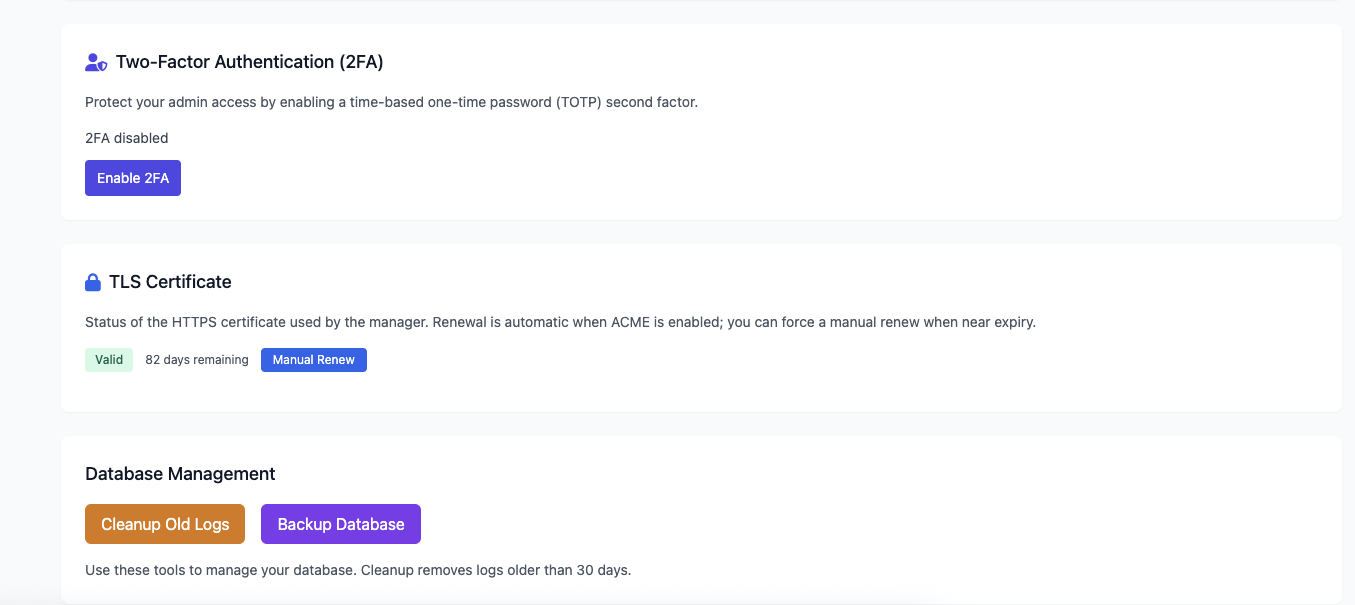Select the Two-Factor Authentication (2FA) heading
This screenshot has height=605, width=1355.
click(250, 62)
